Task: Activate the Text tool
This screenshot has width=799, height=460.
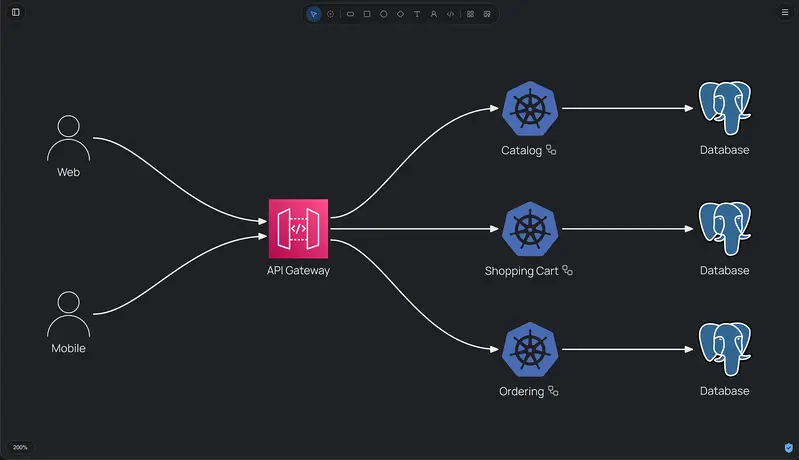Action: coord(417,14)
